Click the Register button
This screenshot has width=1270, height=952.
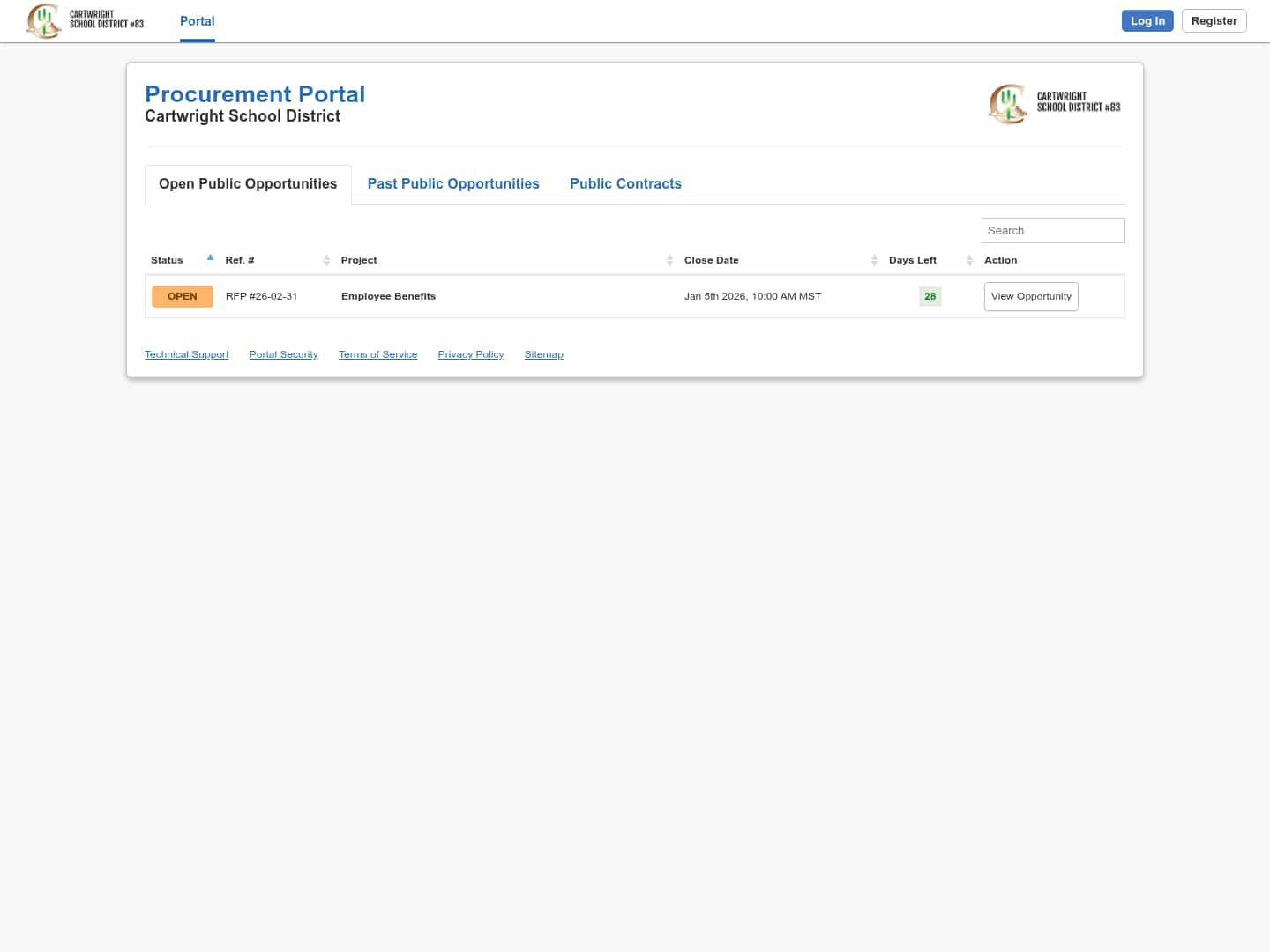click(1214, 20)
